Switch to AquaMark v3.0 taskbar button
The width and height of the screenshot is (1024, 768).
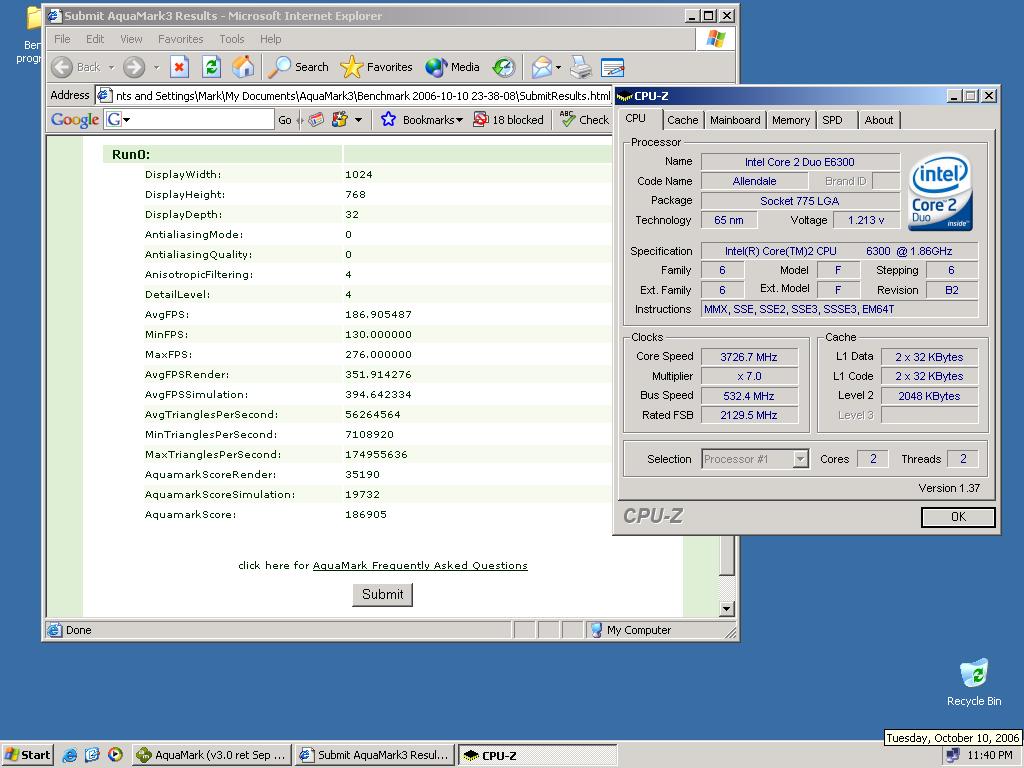click(212, 755)
